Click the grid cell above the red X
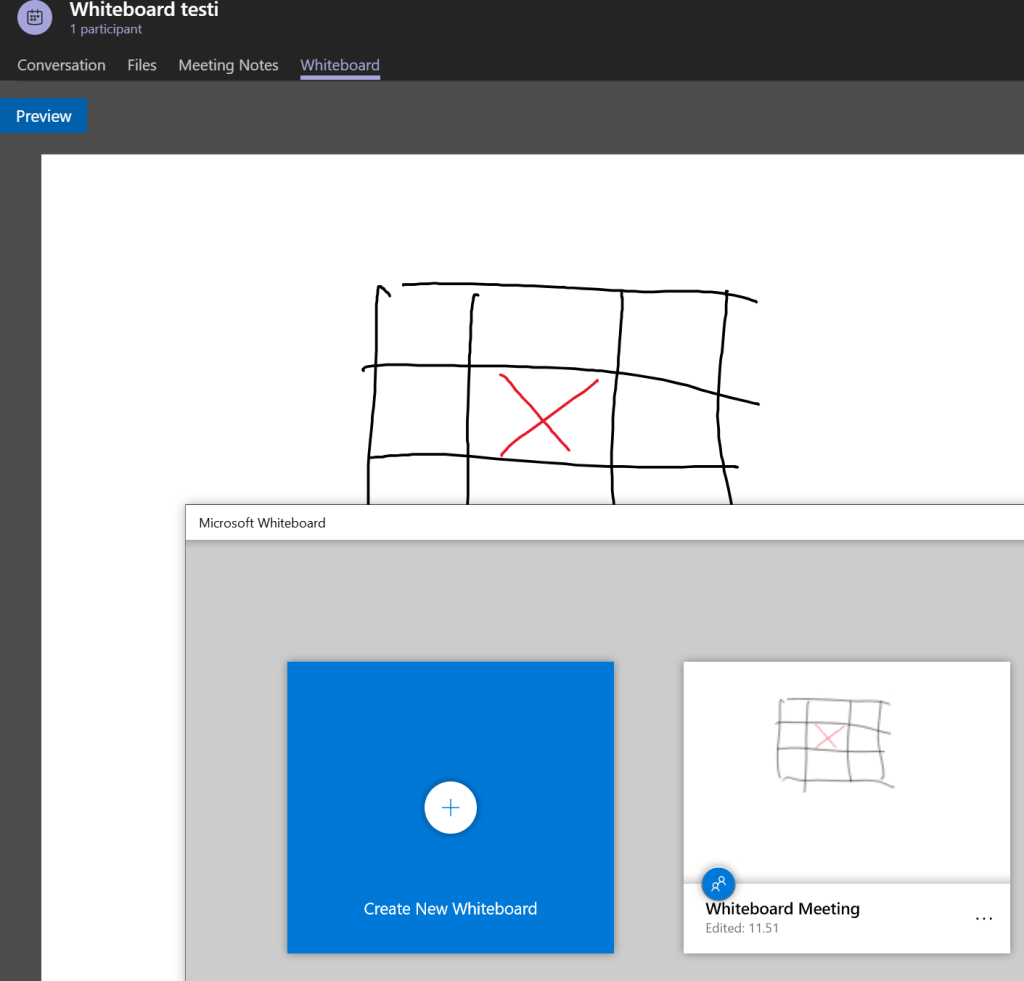The width and height of the screenshot is (1024, 981). 546,328
